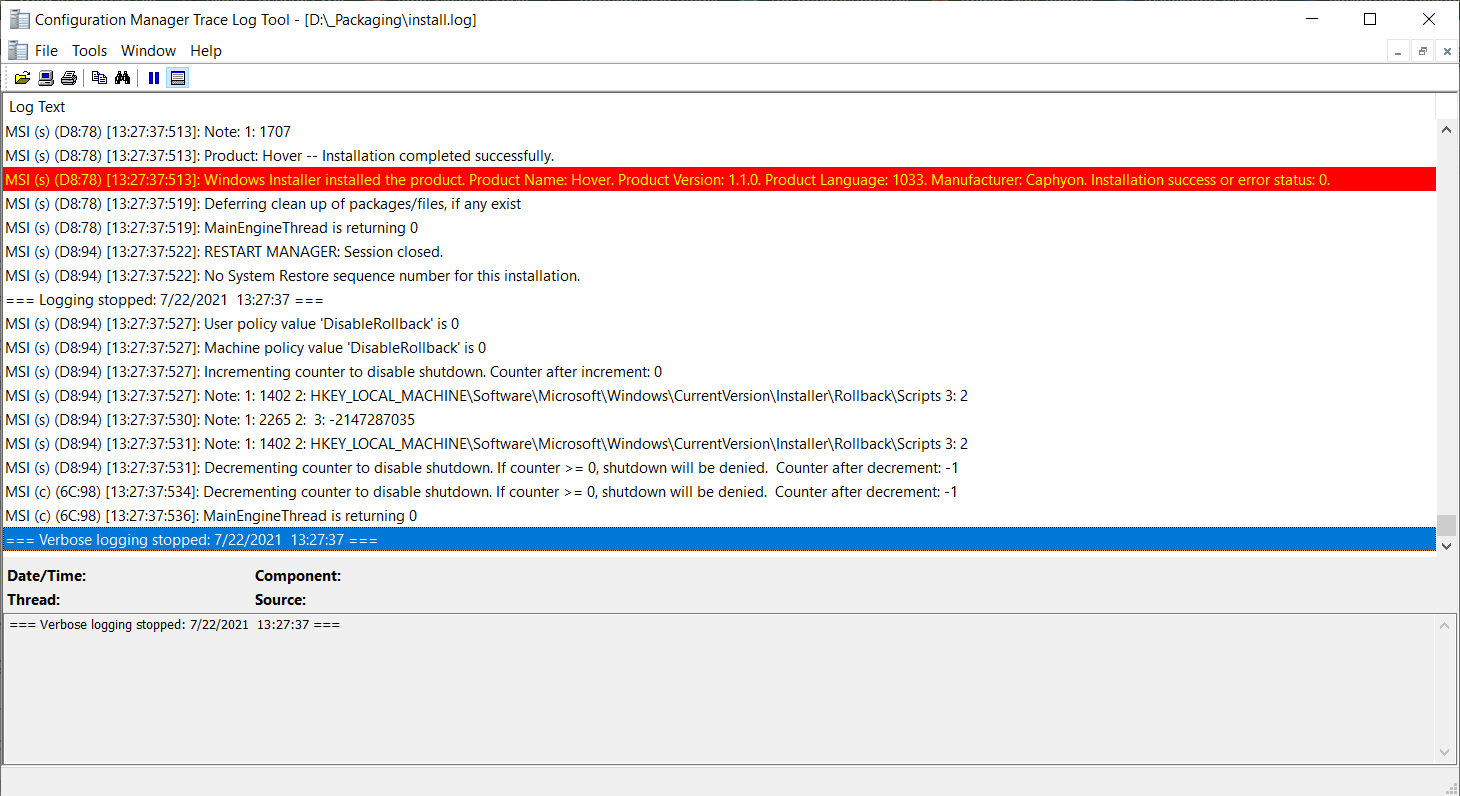Image resolution: width=1460 pixels, height=796 pixels.
Task: Select 'Deferring clean up of packages/files' line
Action: coord(719,204)
